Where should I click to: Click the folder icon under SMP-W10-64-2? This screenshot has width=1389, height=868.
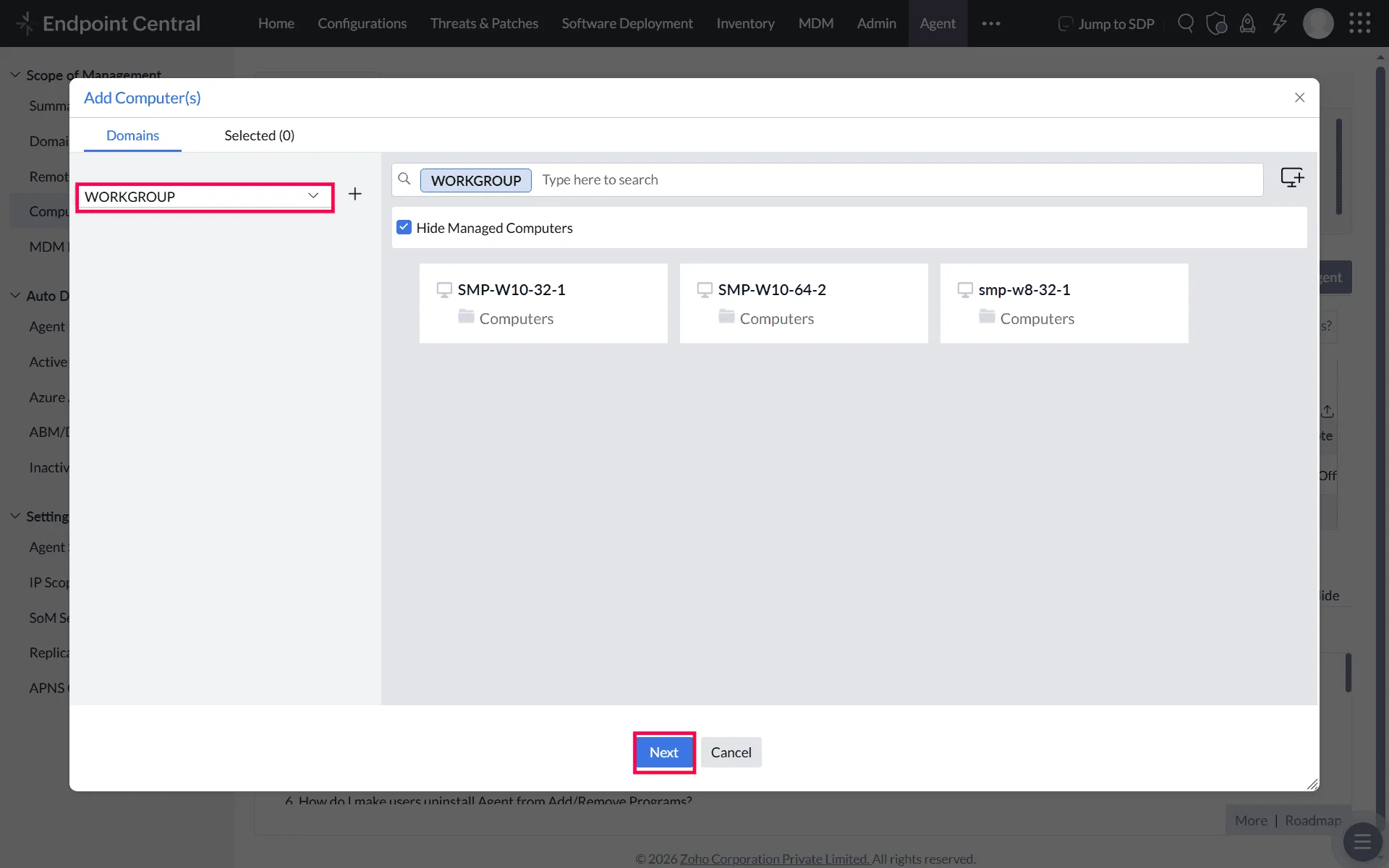726,317
